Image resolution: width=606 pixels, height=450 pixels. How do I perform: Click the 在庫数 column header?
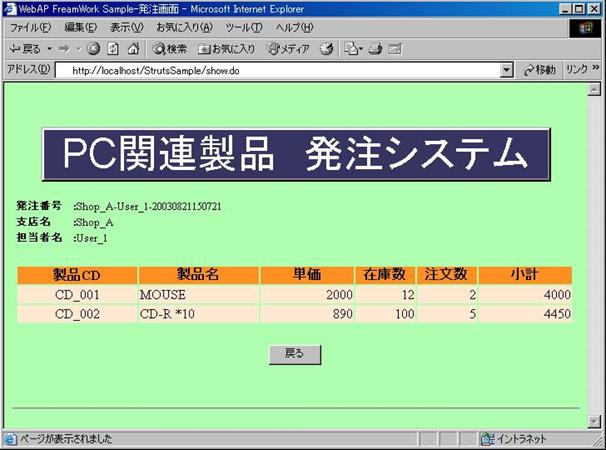tap(385, 275)
